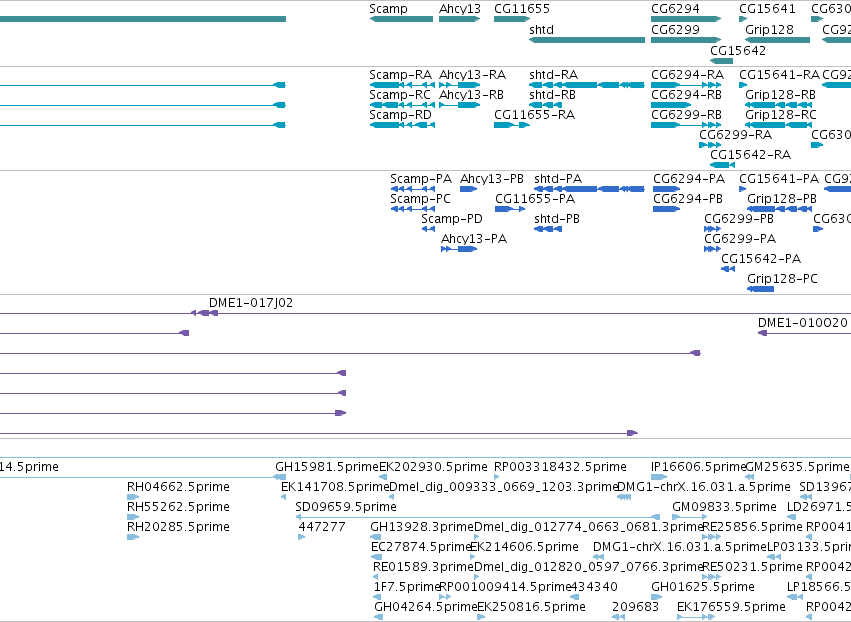Select the 447277 feature
This screenshot has width=851, height=622.
coord(301,537)
